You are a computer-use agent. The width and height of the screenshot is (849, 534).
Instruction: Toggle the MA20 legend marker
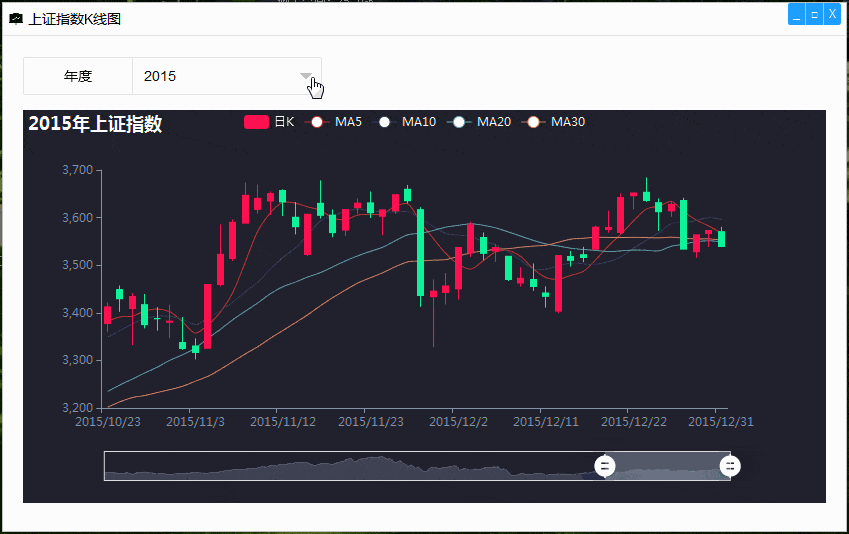459,122
